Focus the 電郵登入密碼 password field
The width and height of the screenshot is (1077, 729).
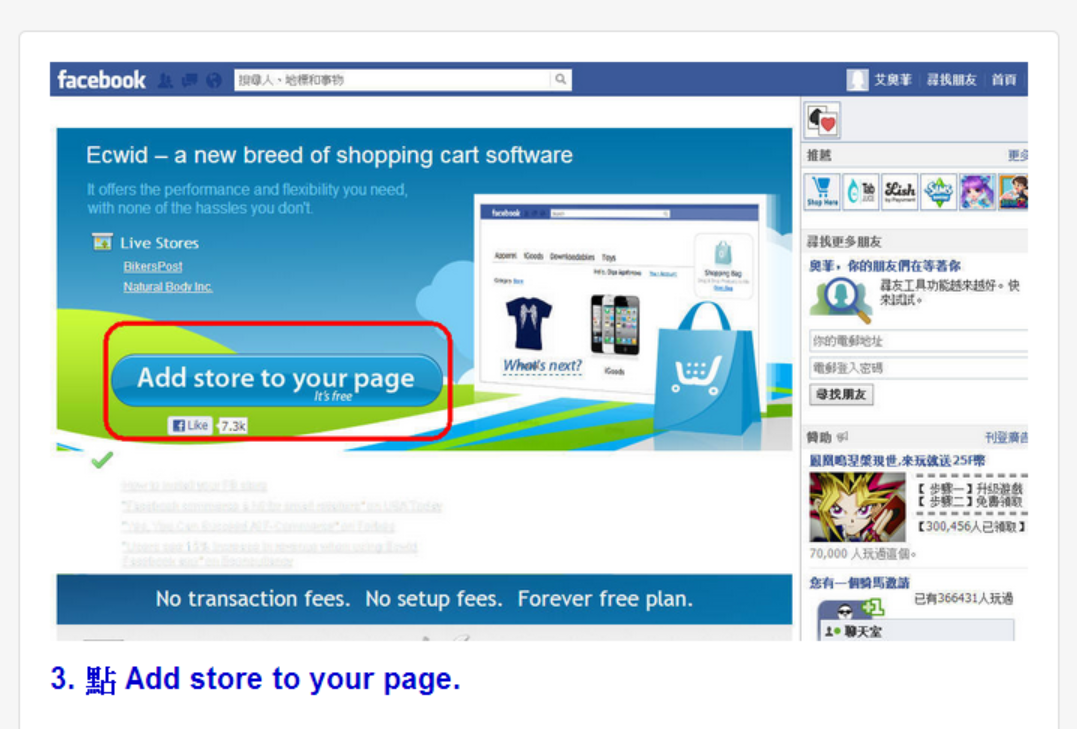tap(918, 368)
